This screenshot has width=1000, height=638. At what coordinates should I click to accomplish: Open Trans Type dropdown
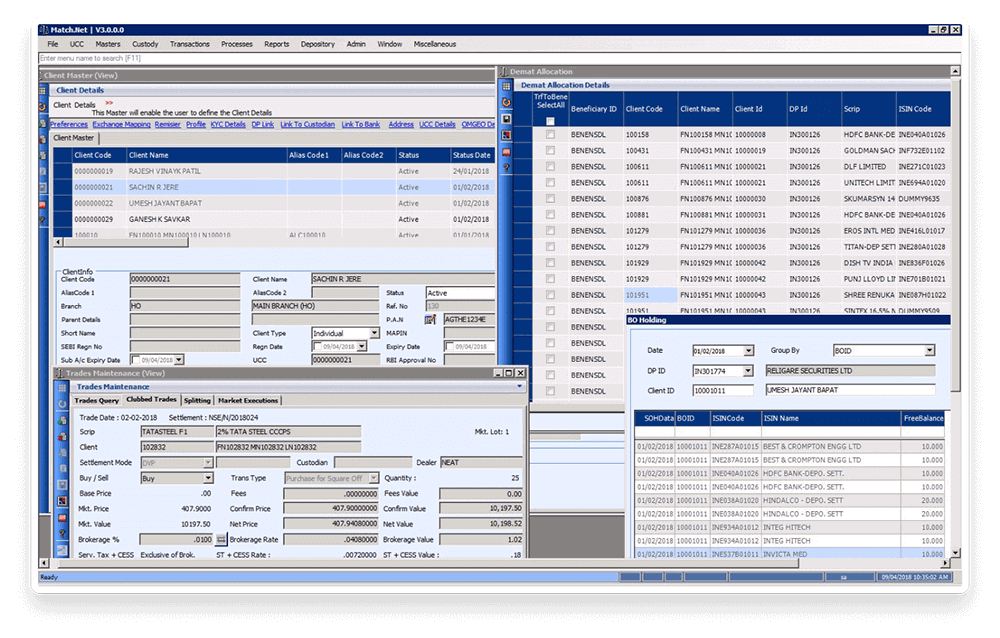point(374,478)
